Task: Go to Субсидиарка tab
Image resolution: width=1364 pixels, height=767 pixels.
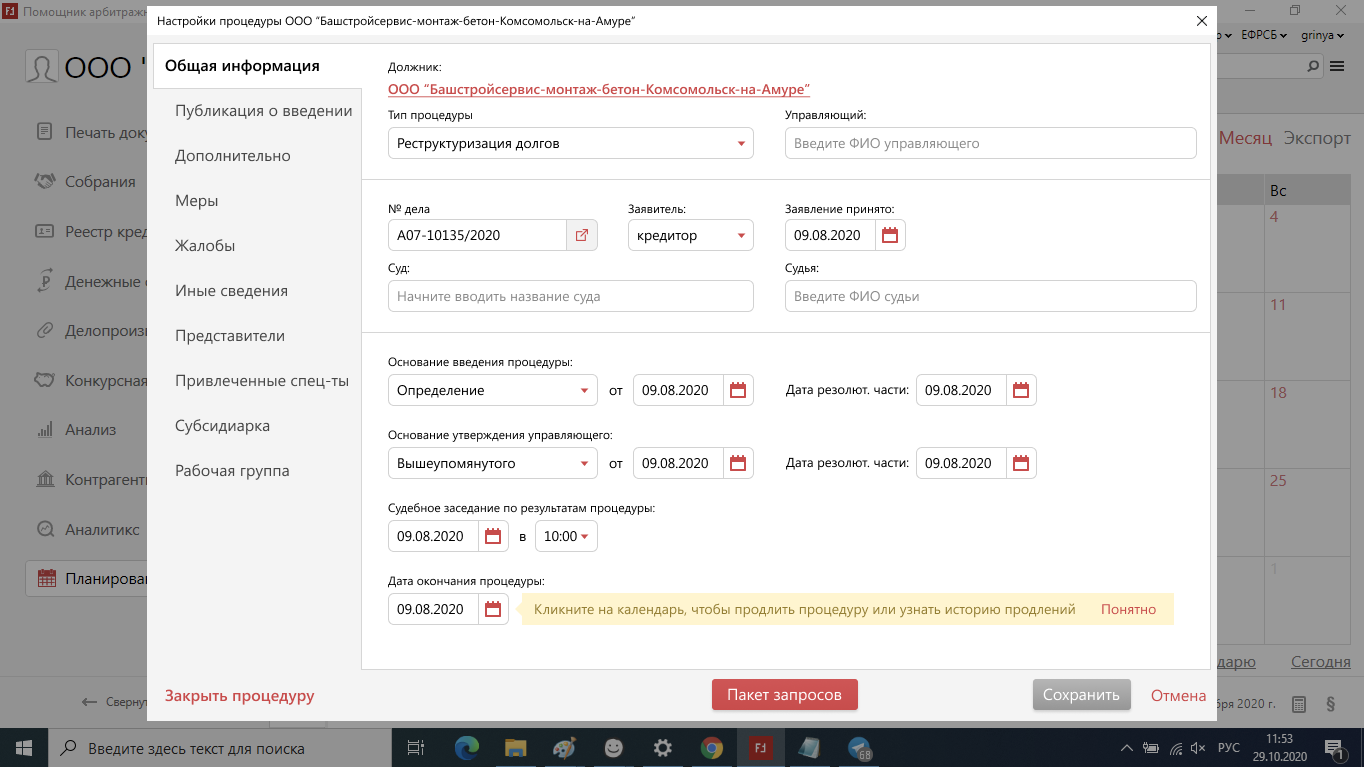Action: click(222, 426)
